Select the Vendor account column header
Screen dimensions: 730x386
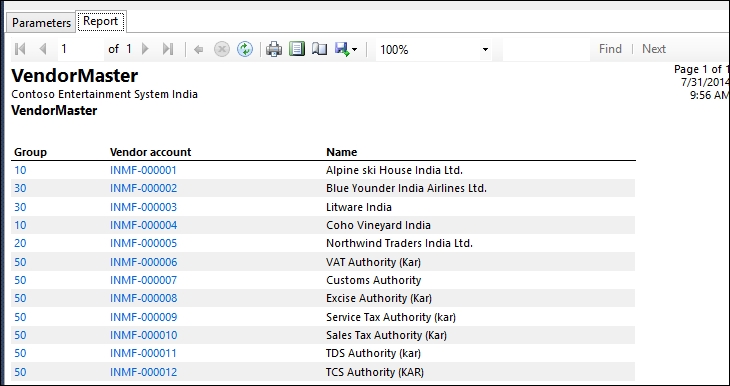(x=150, y=152)
